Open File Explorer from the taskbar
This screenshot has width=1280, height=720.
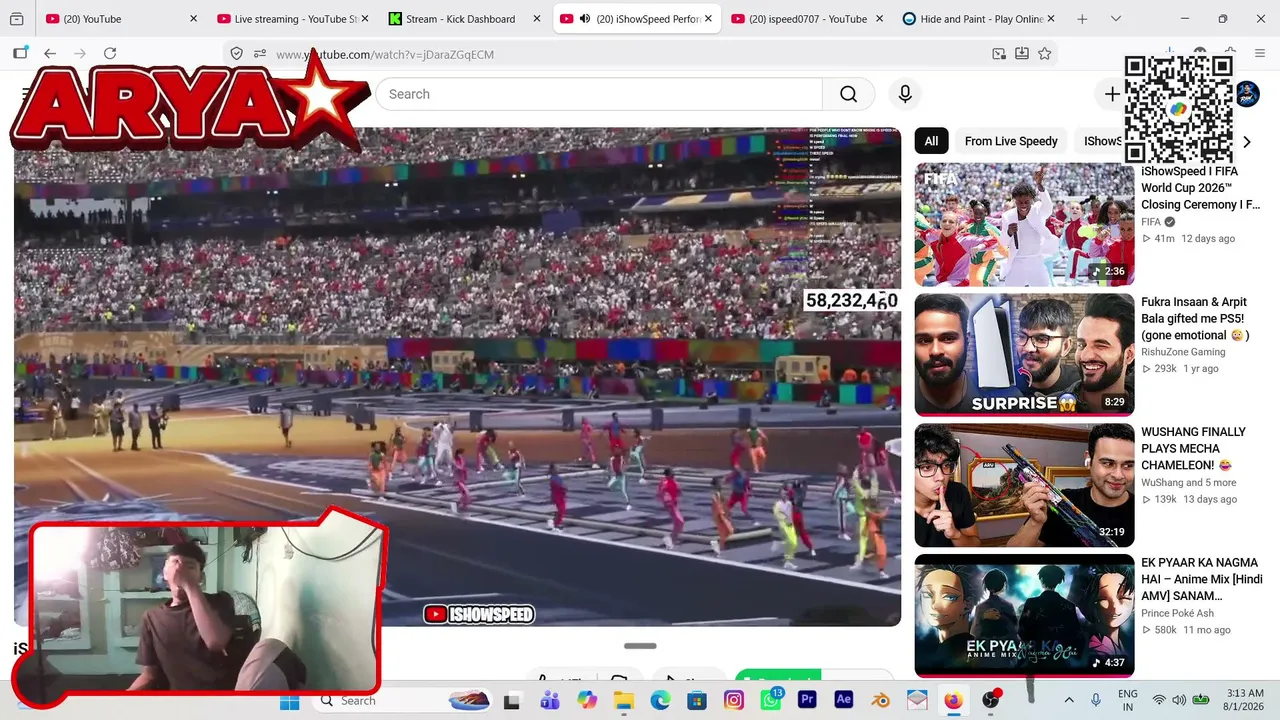coord(624,701)
